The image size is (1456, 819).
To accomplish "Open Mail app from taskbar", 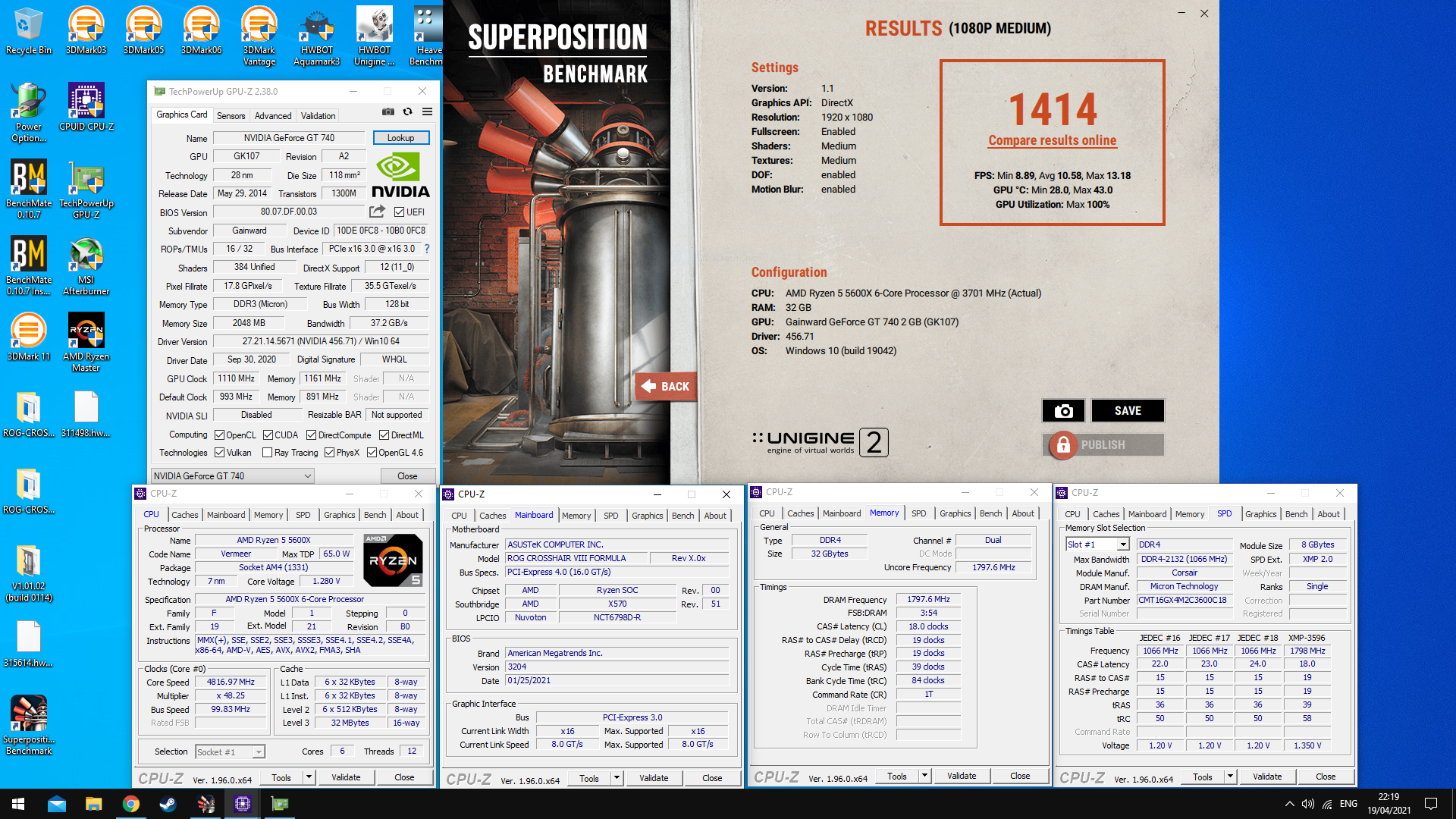I will (57, 804).
